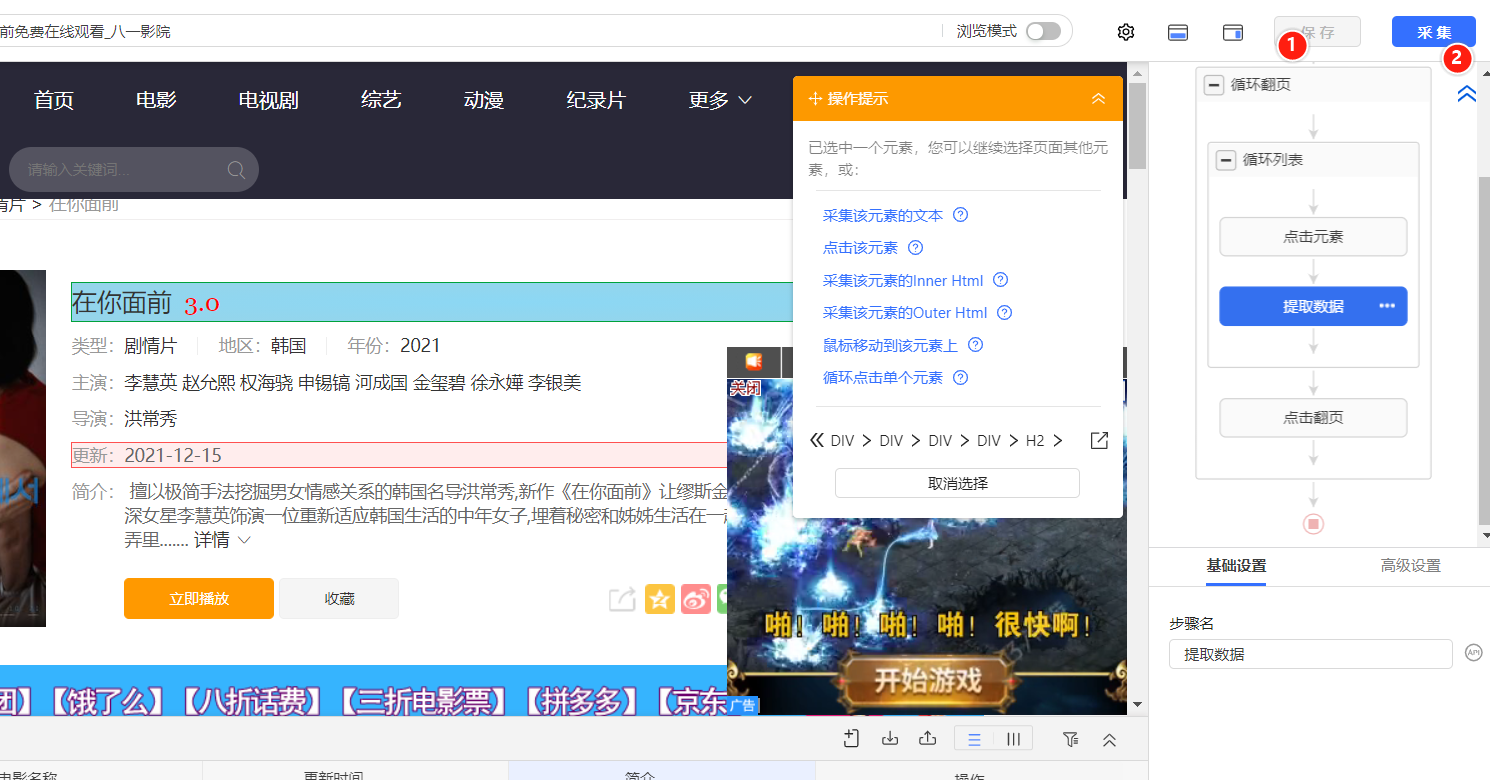Viewport: 1490px width, 780px height.
Task: Open help icon beside 采集该元素的Inner Html
Action: tap(1000, 281)
